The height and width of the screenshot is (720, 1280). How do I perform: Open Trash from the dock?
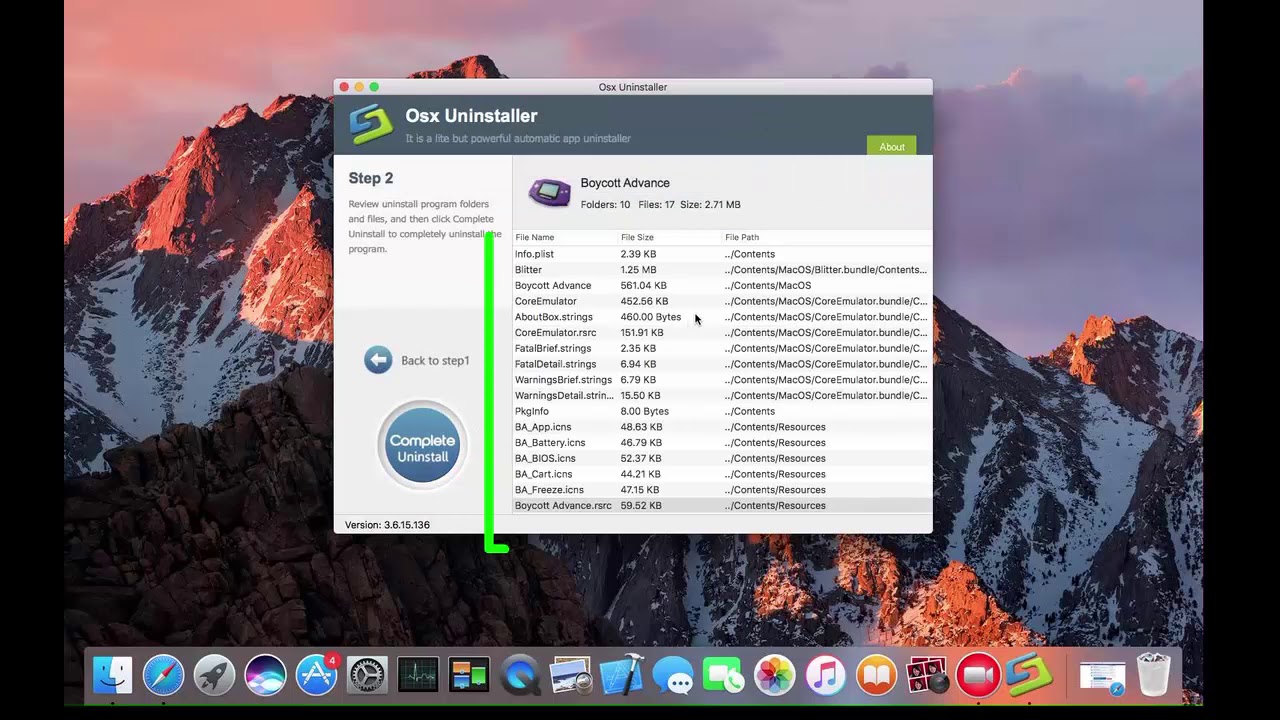pyautogui.click(x=1153, y=675)
